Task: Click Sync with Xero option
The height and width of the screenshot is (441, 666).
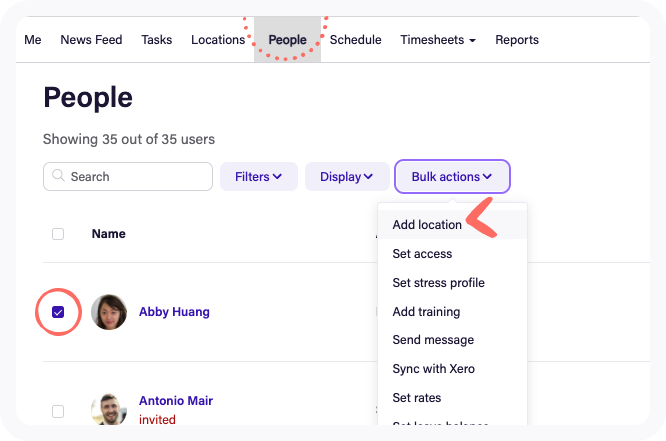Action: [x=433, y=369]
